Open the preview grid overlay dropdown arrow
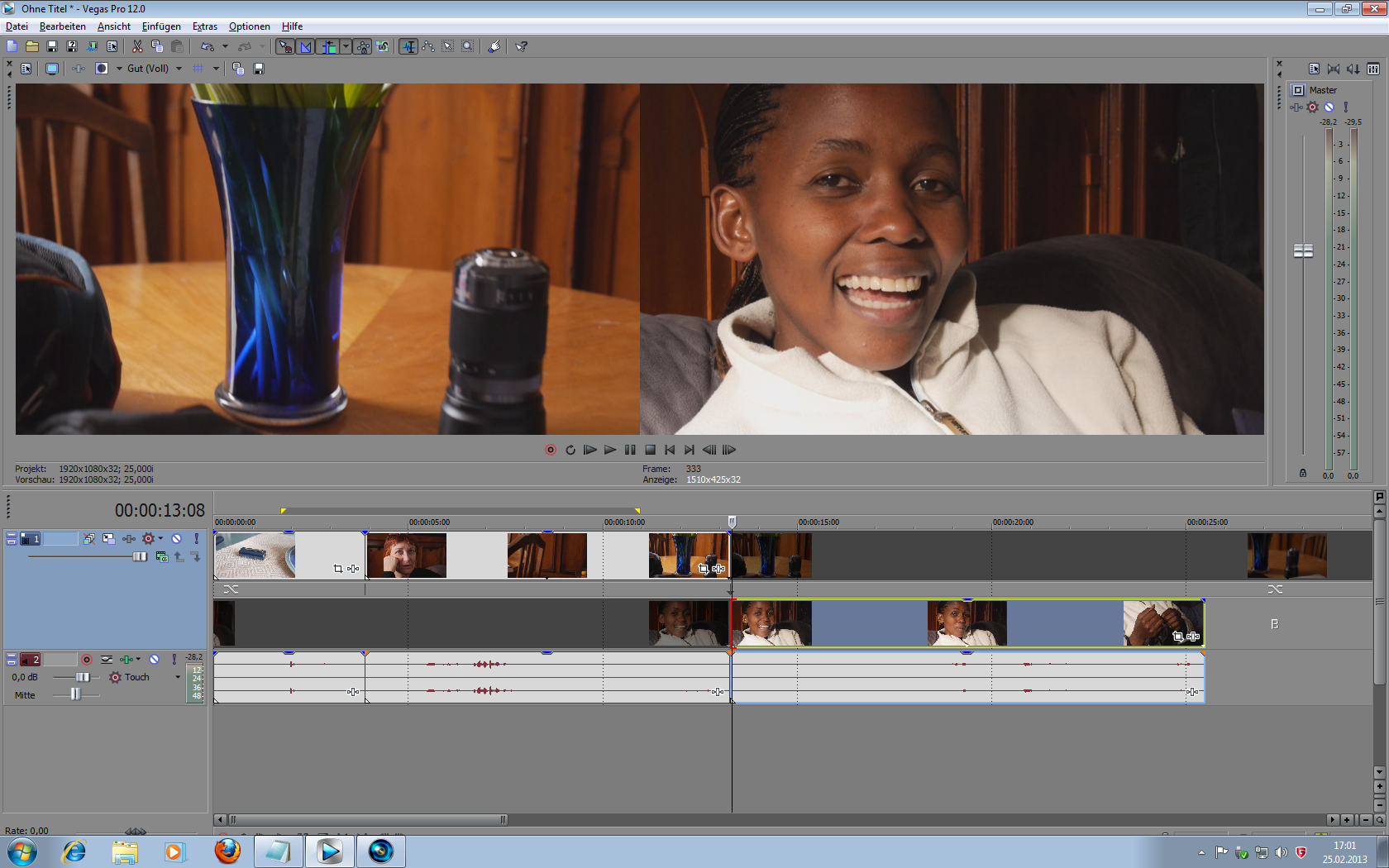Screen dimensions: 1389x868 click(x=216, y=69)
